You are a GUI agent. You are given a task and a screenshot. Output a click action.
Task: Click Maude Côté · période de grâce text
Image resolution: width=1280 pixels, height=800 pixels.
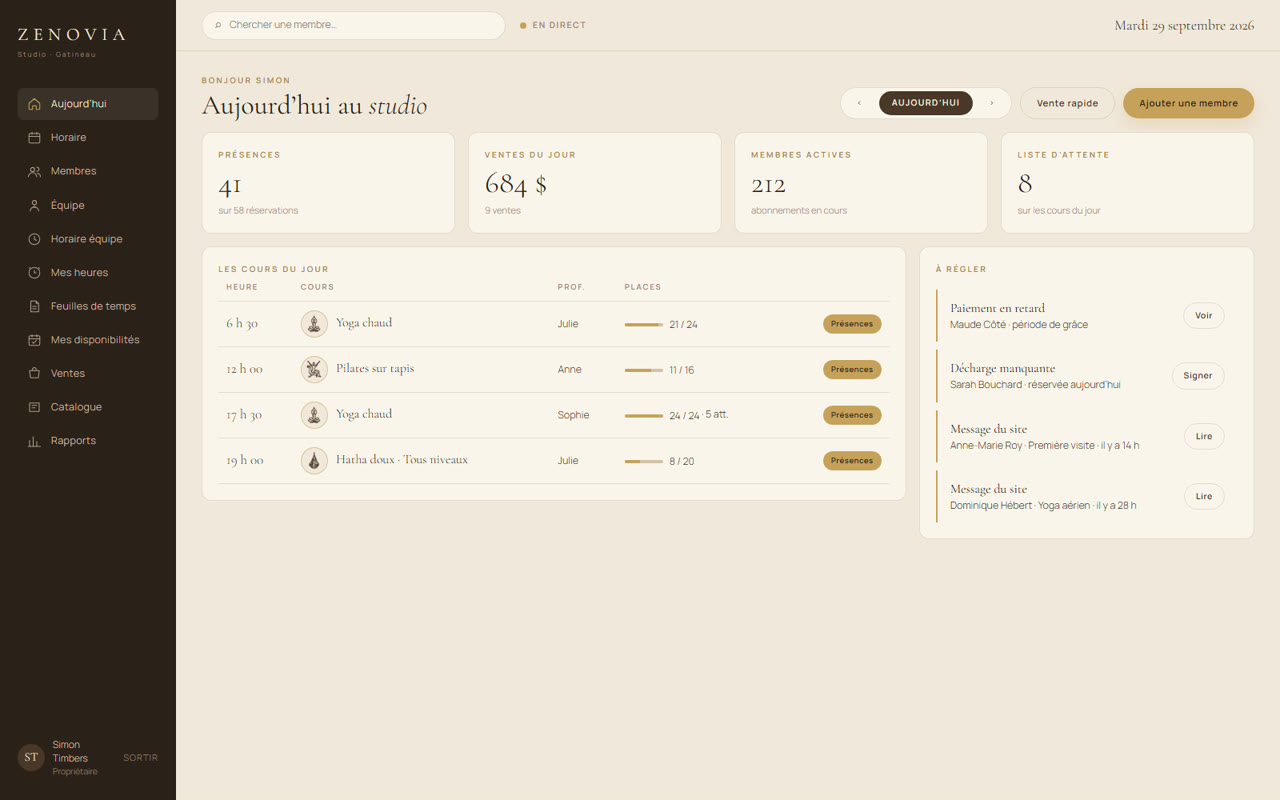(x=1019, y=325)
